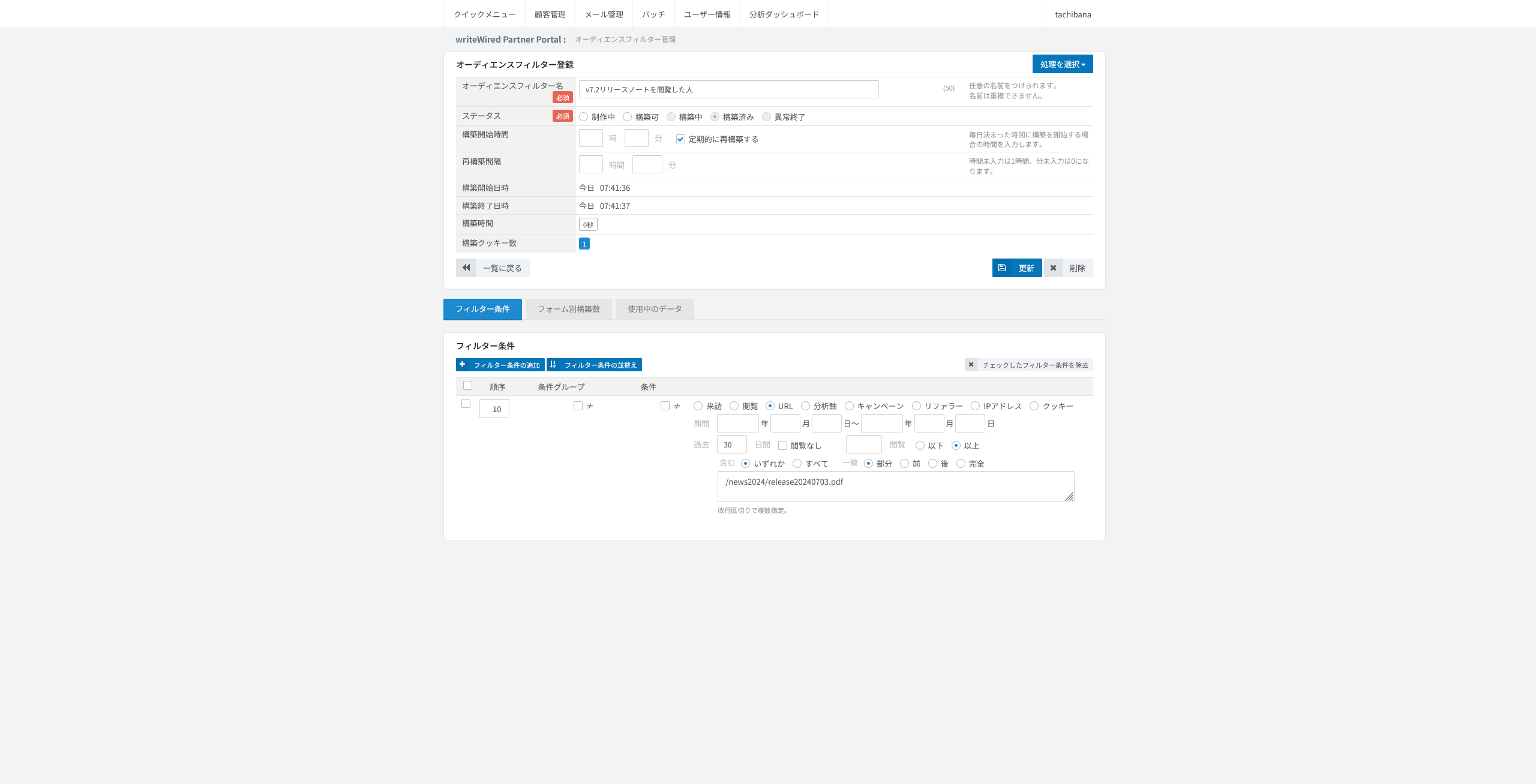Open the tachibana user menu

(1073, 14)
